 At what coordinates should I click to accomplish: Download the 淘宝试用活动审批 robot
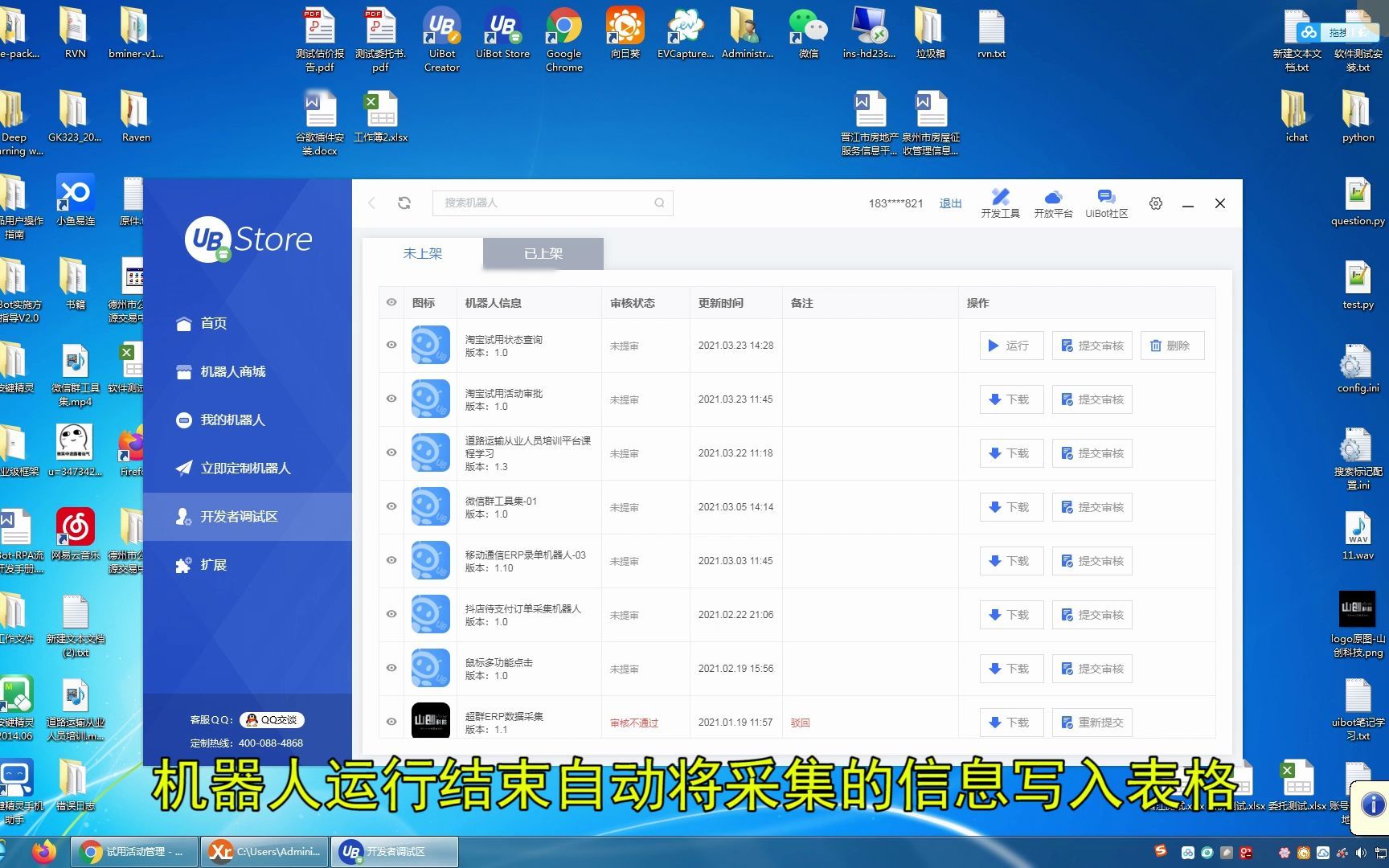pyautogui.click(x=1011, y=399)
